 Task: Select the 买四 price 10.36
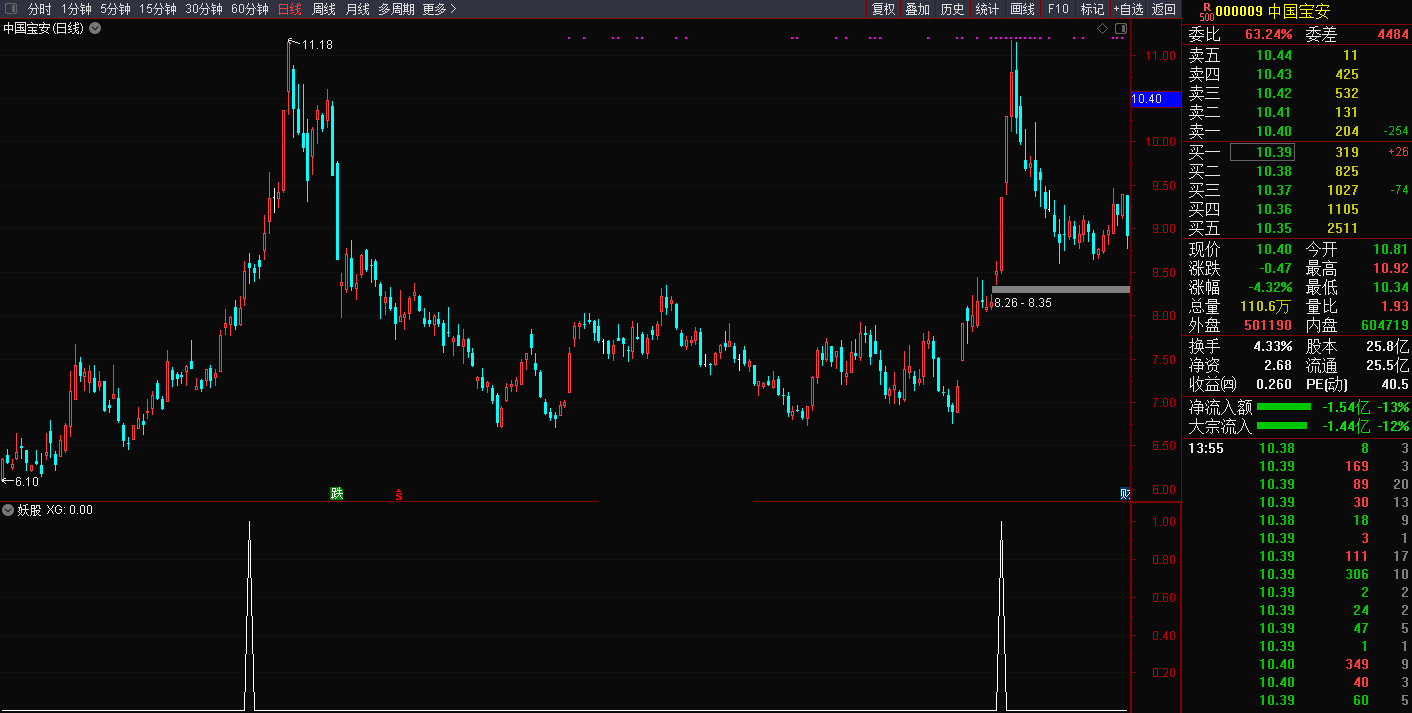[1274, 210]
